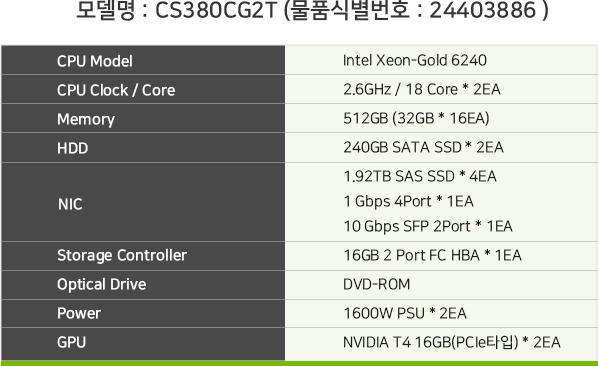Click the HDD row label
This screenshot has height=366, width=598.
point(72,148)
